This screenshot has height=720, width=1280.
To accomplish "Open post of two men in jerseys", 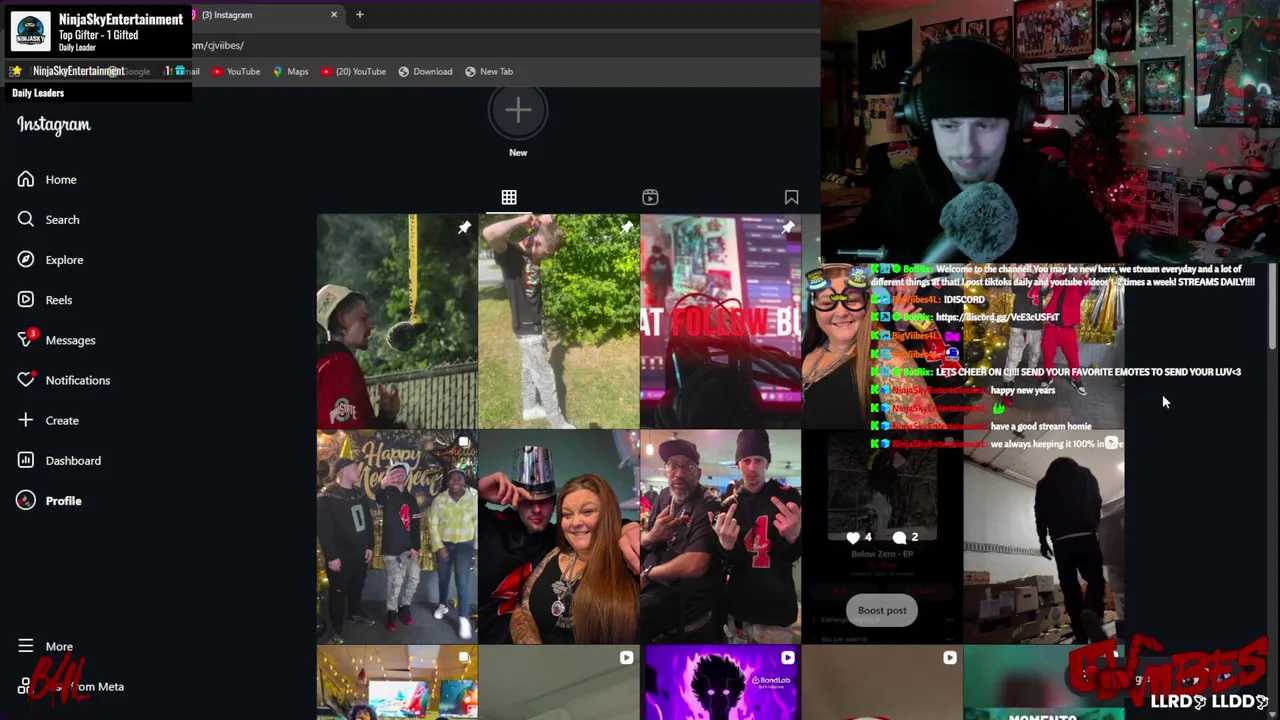I will pos(721,537).
